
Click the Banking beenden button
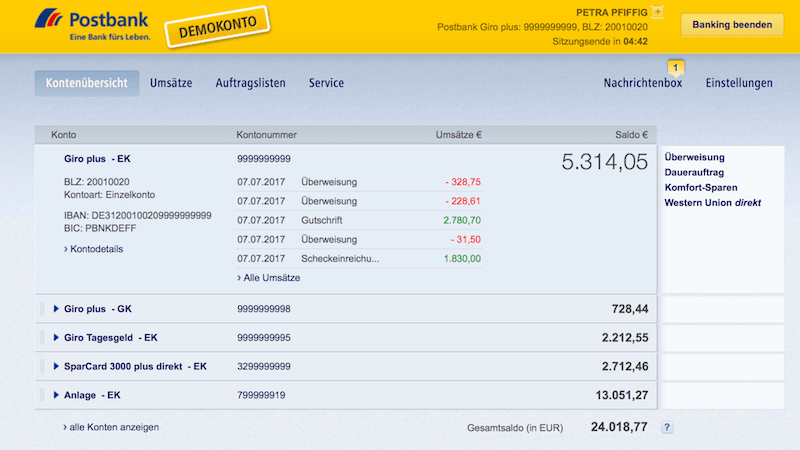(732, 25)
